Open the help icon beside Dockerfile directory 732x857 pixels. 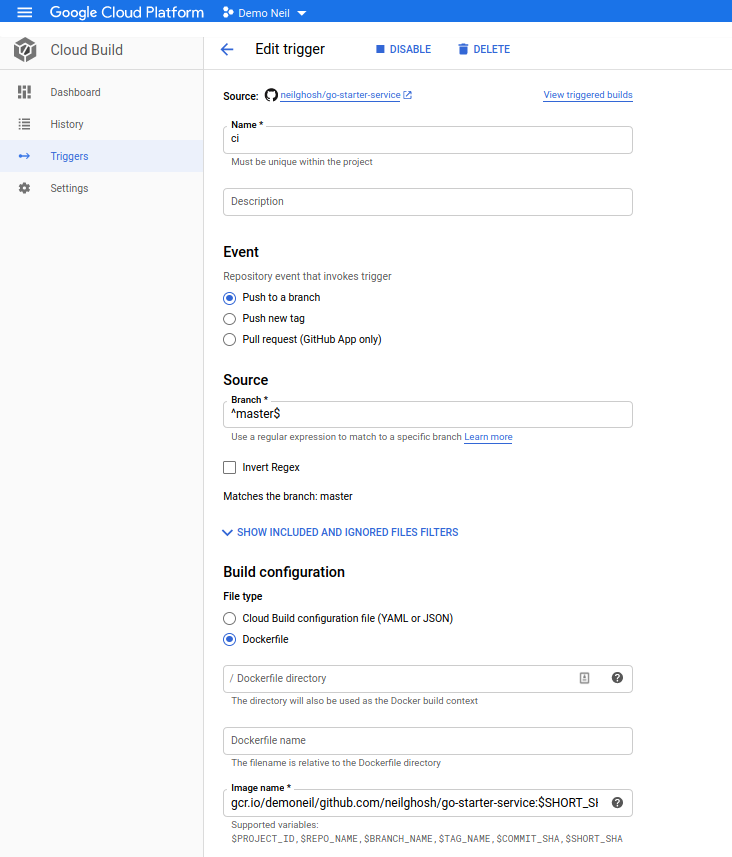(x=617, y=678)
